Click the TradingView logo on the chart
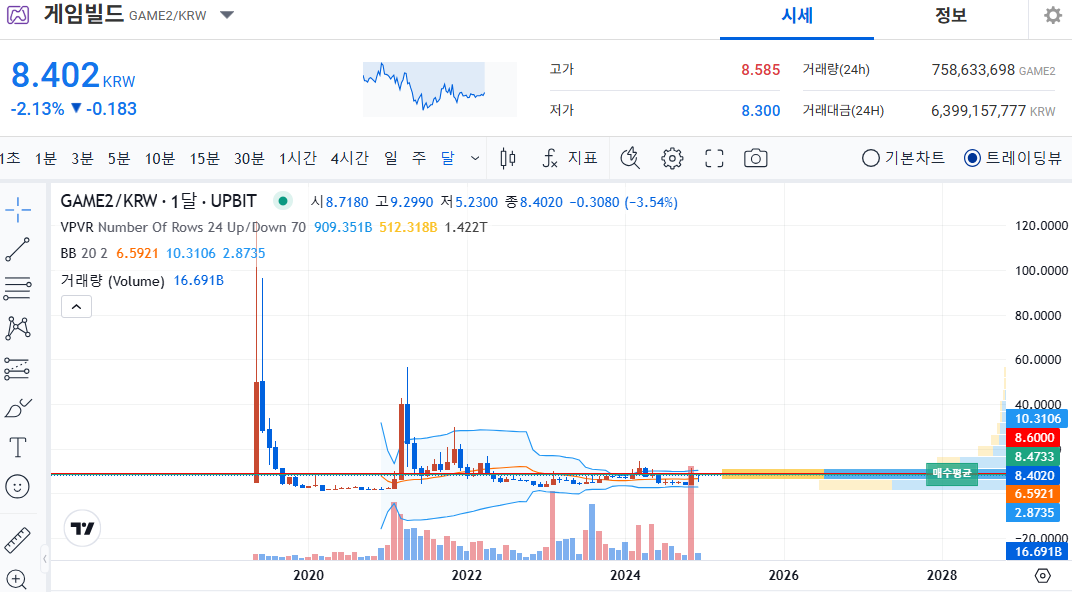 [83, 528]
